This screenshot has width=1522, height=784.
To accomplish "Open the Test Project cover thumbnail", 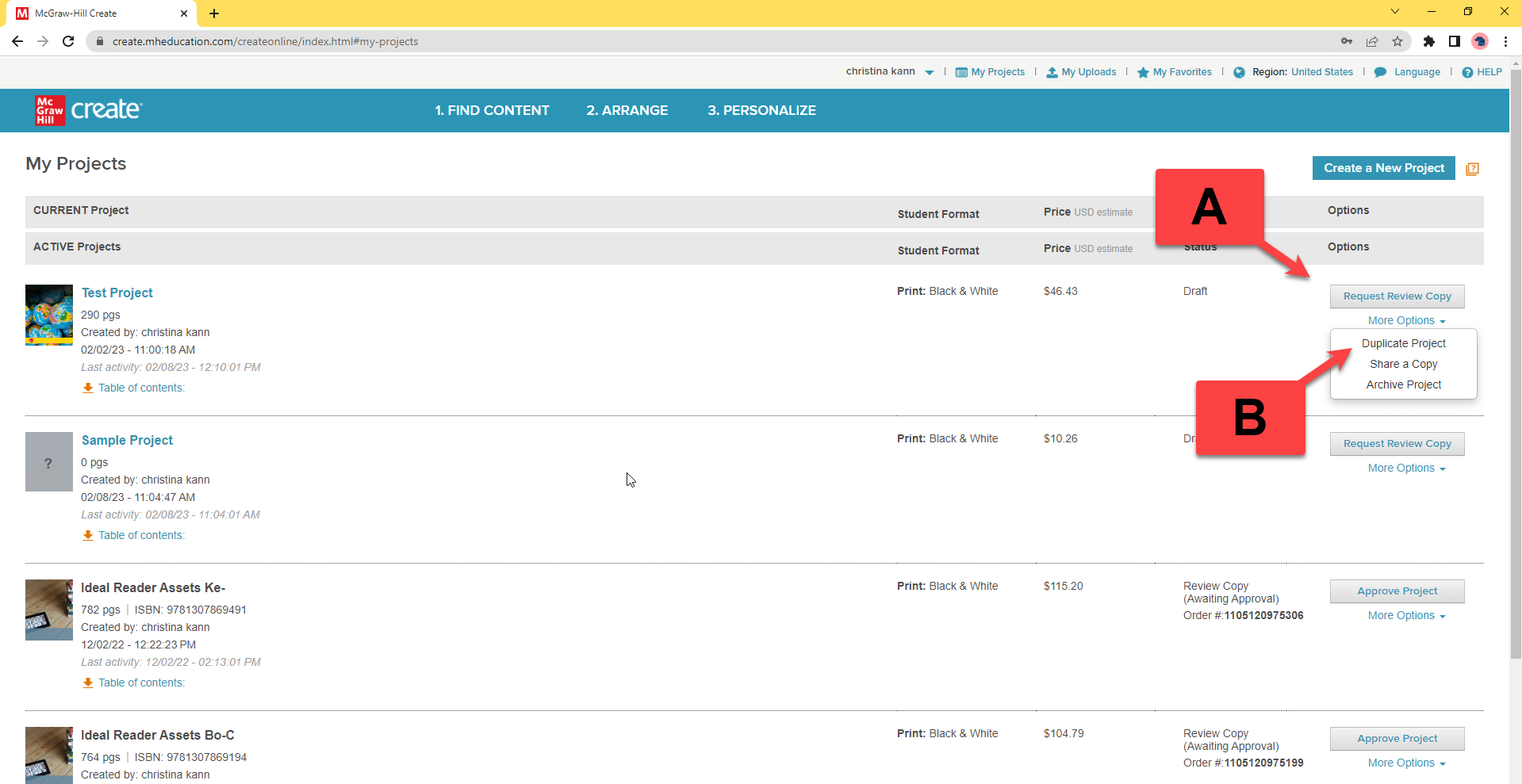I will coord(49,315).
